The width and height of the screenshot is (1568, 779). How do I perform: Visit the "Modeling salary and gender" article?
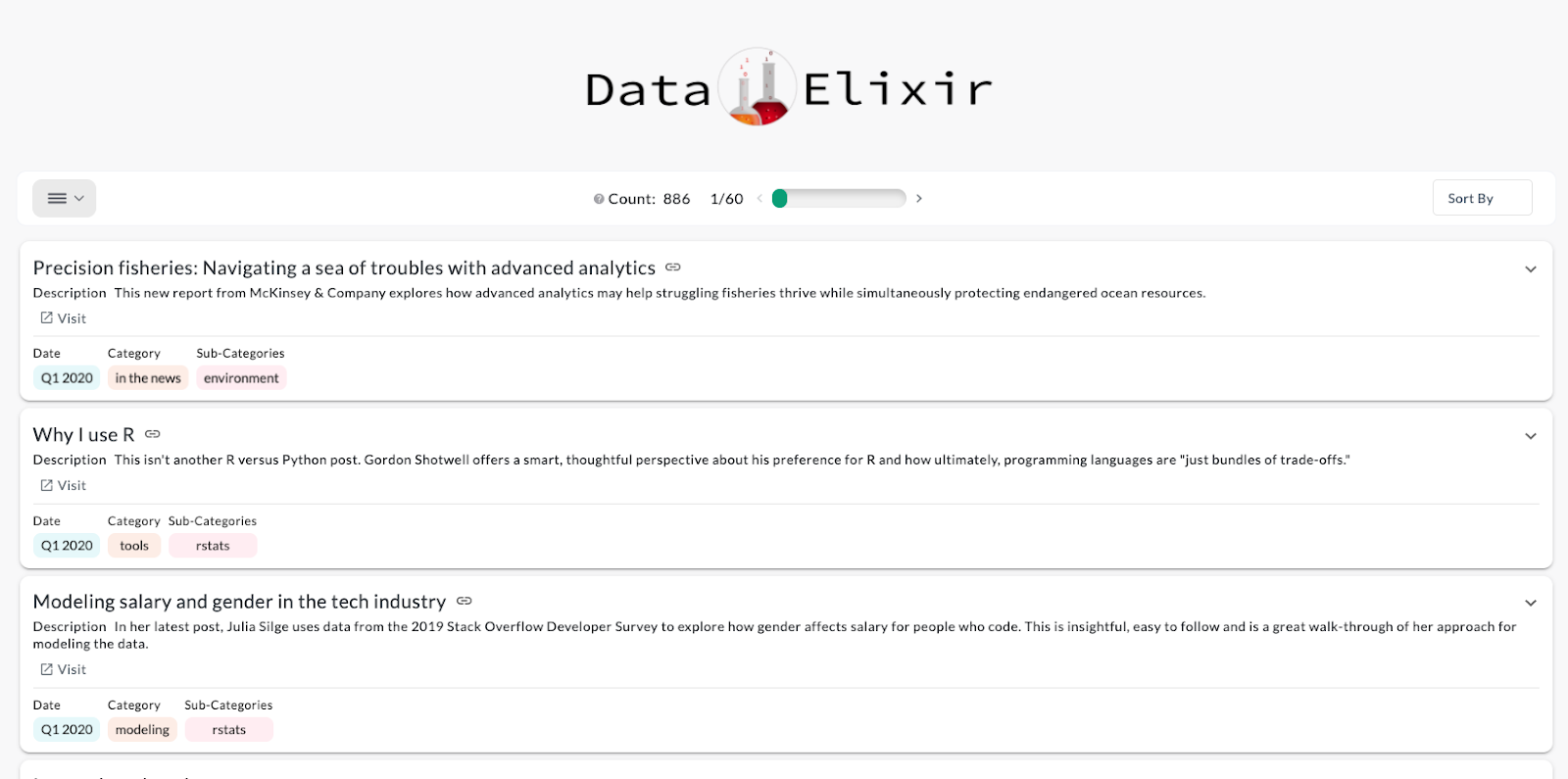(x=62, y=668)
